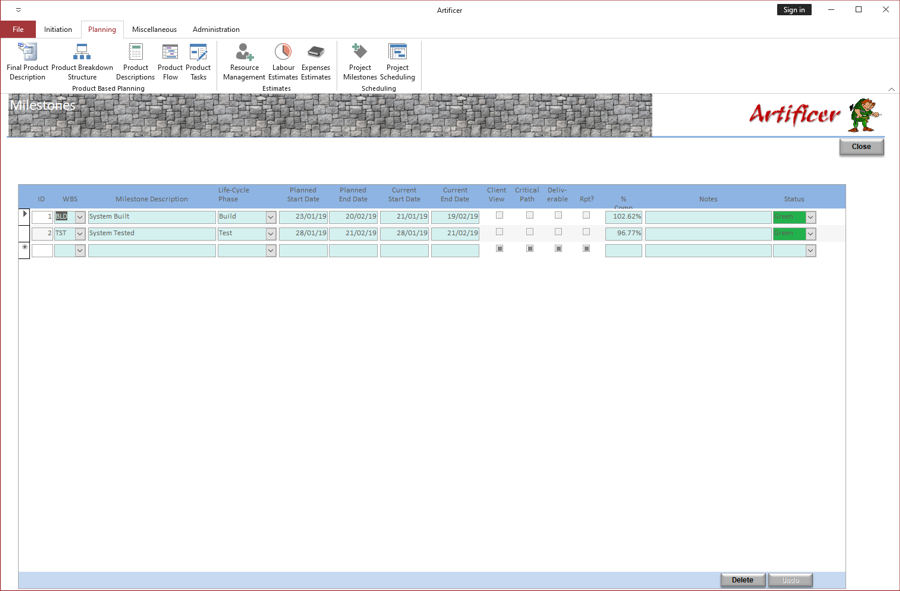900x591 pixels.
Task: Open Product Flow diagram
Action: click(170, 62)
